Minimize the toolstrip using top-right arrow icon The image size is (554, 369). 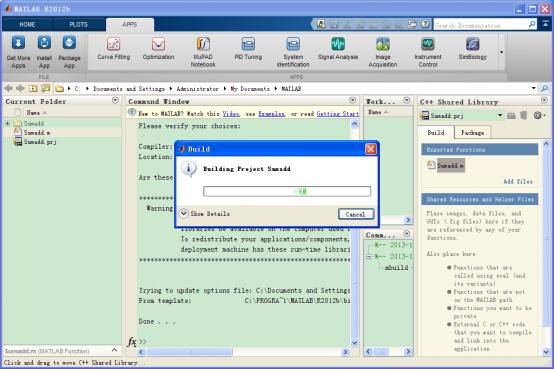point(546,24)
